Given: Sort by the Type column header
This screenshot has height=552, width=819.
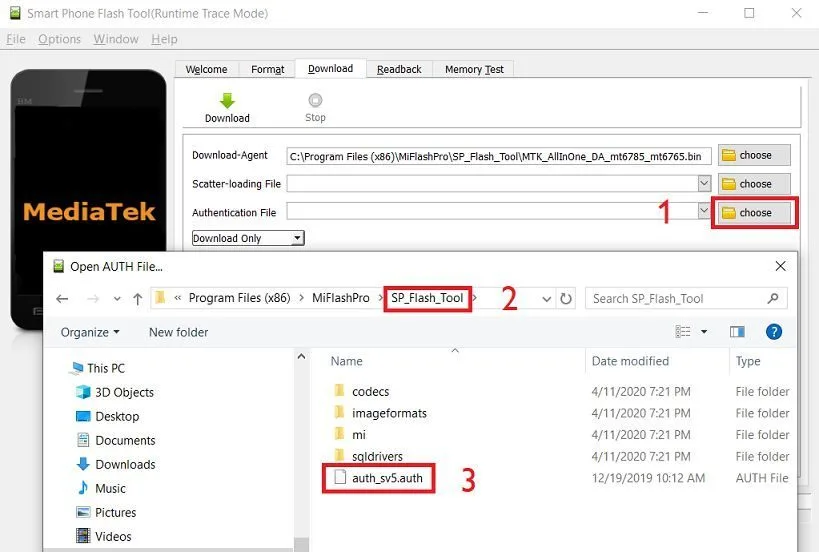Looking at the screenshot, I should pos(748,361).
